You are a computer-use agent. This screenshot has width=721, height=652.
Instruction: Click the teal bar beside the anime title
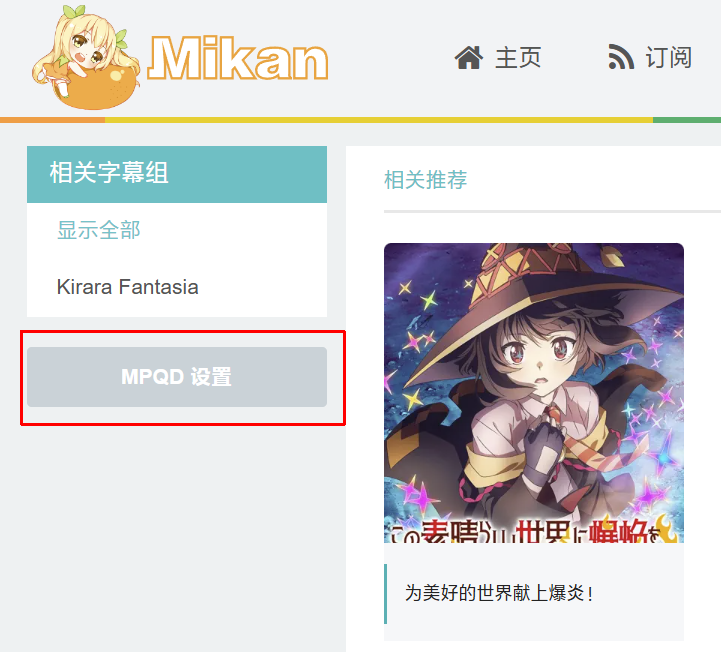[385, 594]
